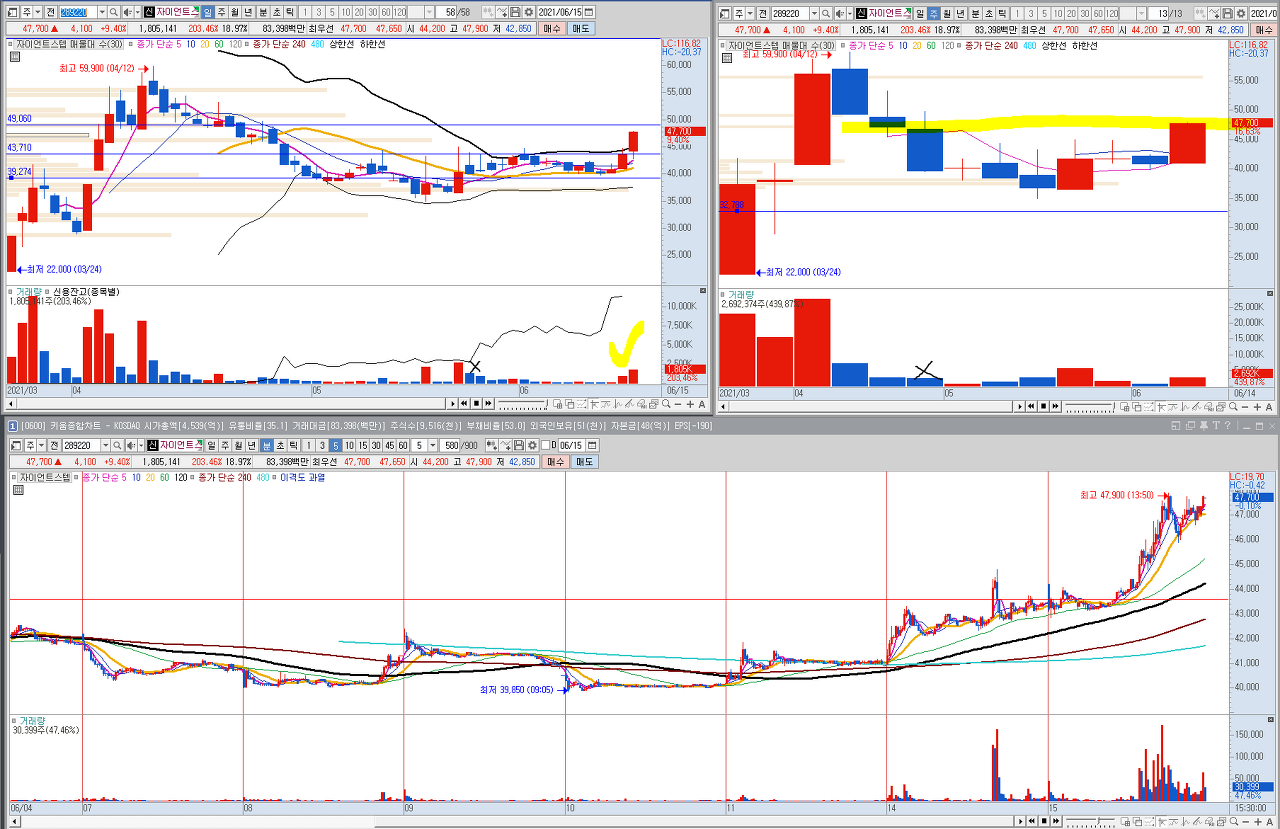Select interval 120 in top-right chart toolbar
1280x829 pixels.
1111,13
